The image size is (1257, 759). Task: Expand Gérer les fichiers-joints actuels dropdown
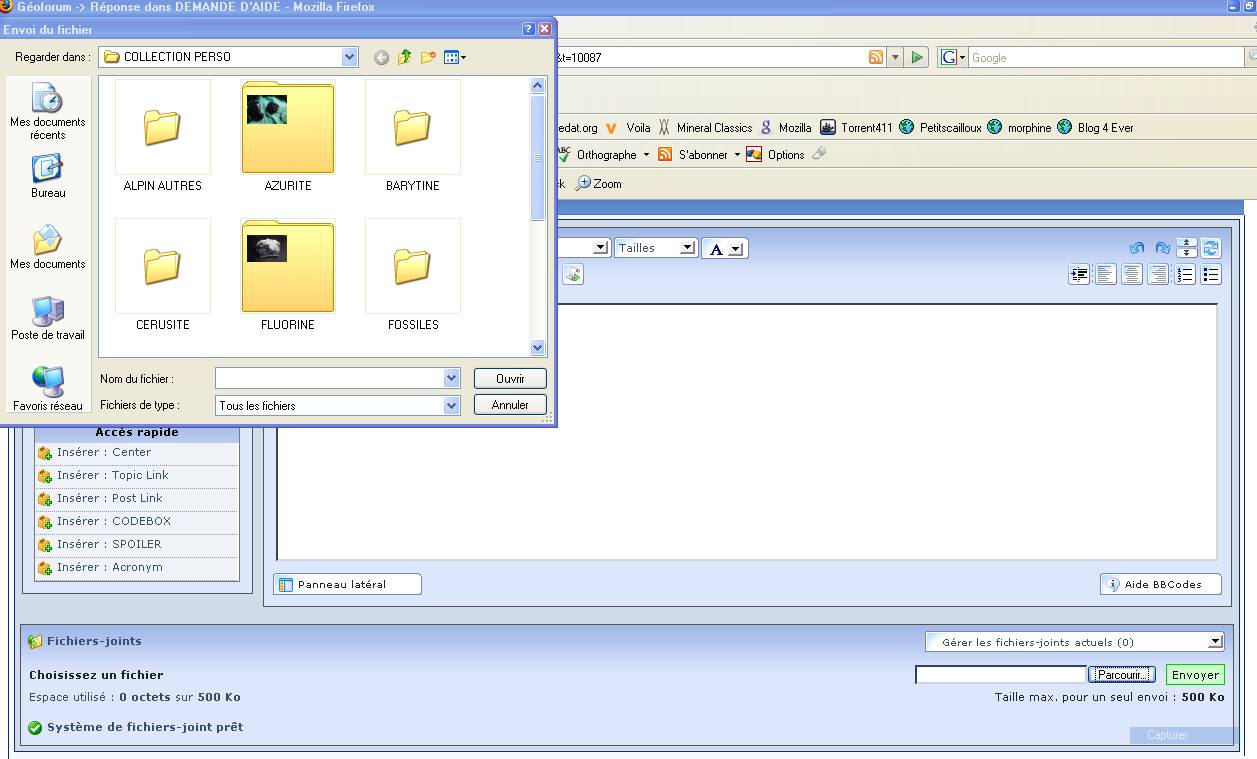1215,642
